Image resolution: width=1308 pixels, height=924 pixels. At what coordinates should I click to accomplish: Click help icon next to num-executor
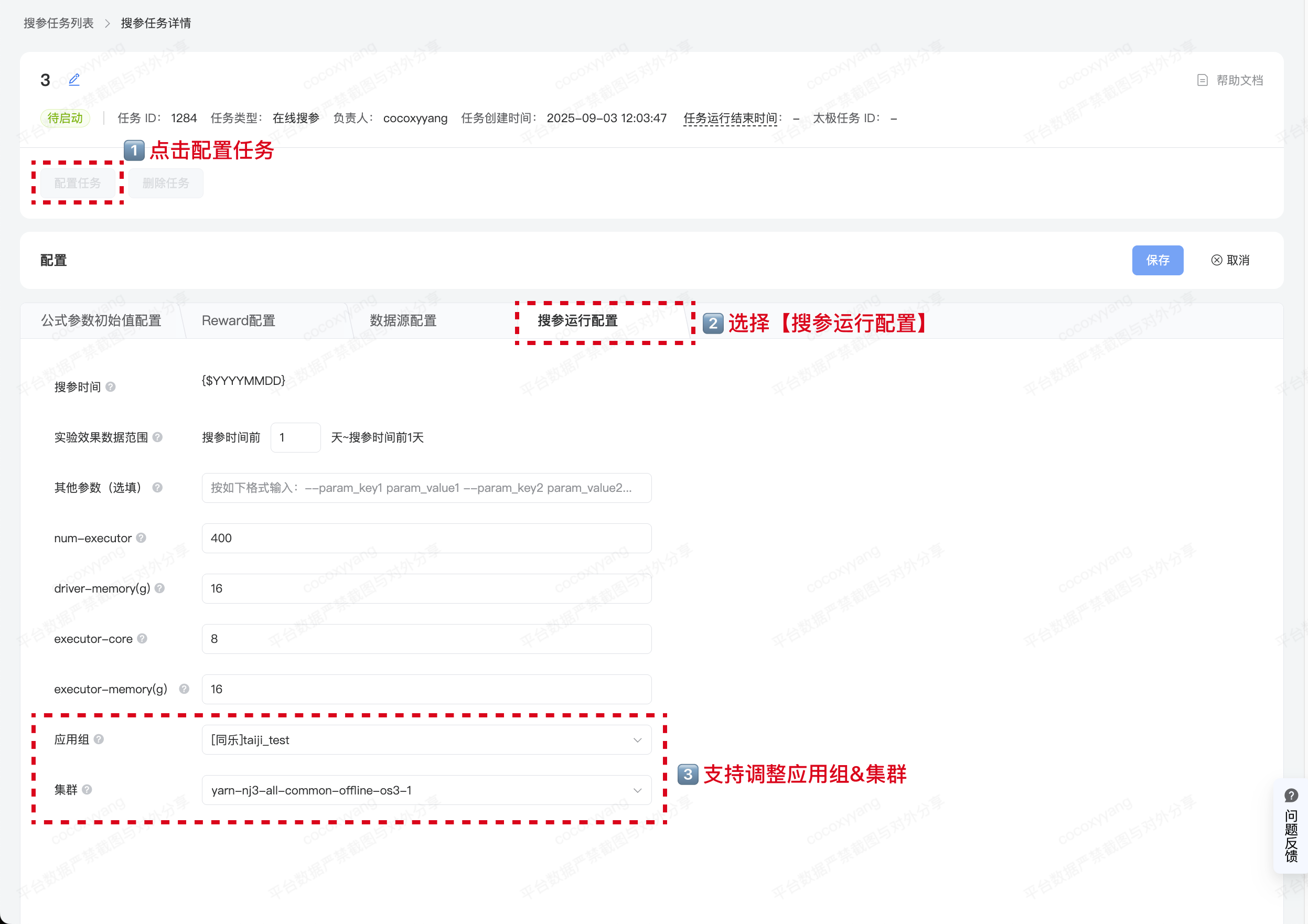click(141, 538)
